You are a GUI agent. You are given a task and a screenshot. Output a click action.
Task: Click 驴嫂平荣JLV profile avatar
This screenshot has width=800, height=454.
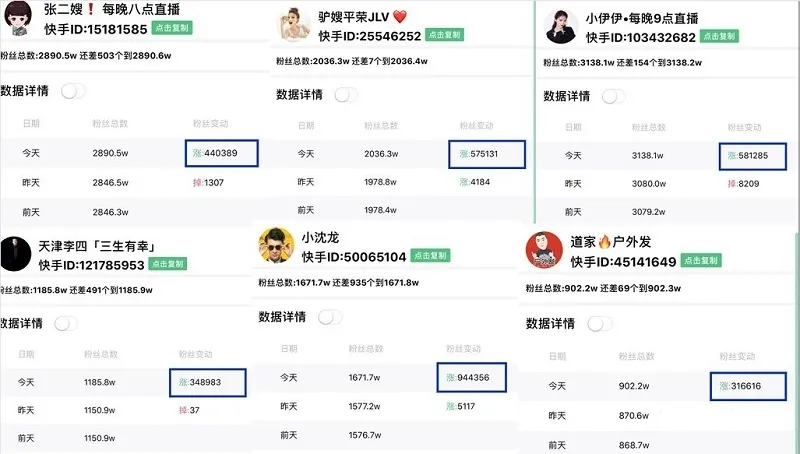[294, 24]
